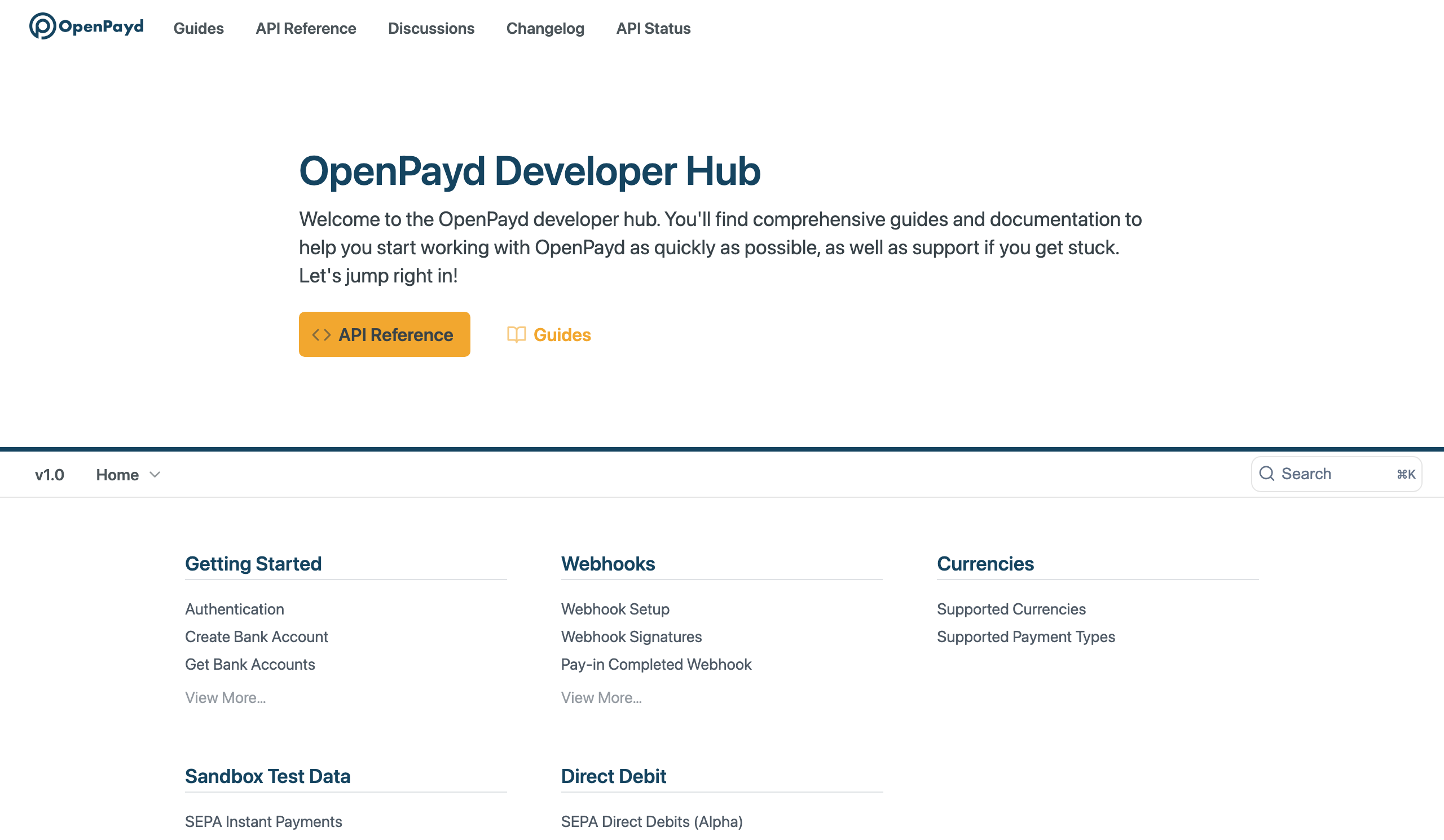Open the Direct Debit section heading

point(613,777)
